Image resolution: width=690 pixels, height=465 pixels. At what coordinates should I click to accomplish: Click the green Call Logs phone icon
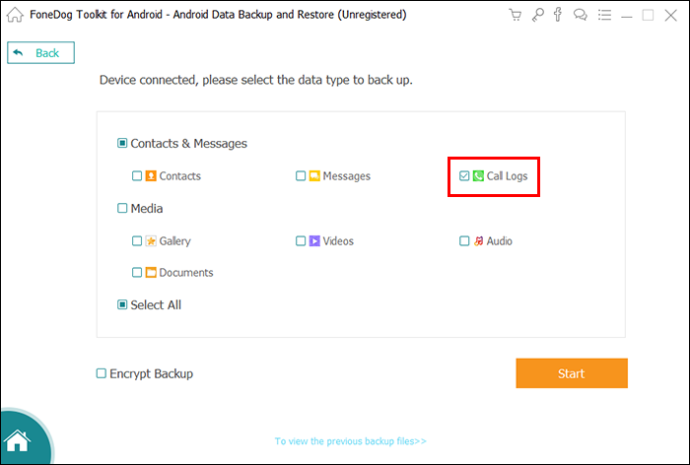(478, 176)
